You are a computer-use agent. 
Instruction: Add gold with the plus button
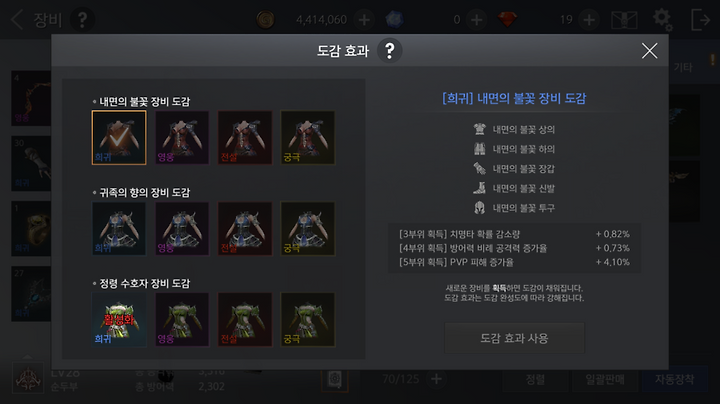pos(364,20)
